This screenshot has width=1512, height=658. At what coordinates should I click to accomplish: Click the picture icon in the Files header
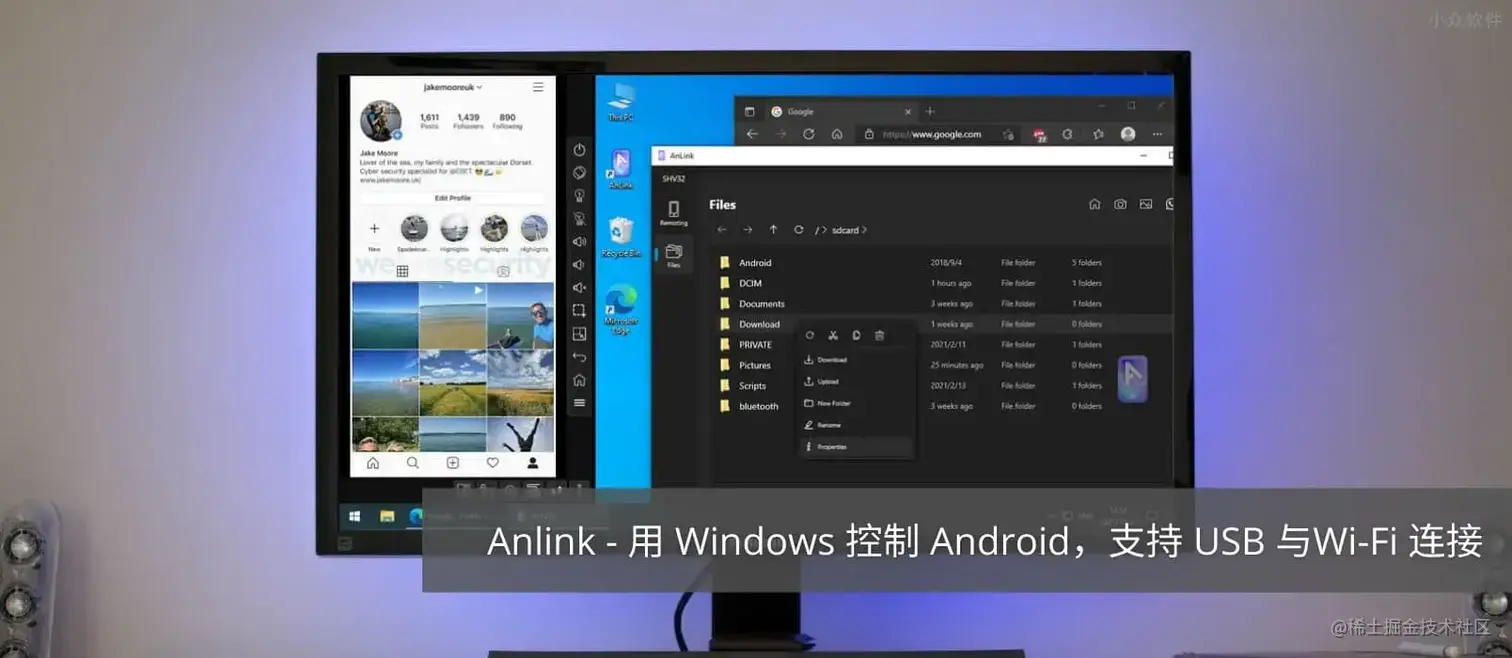(1145, 204)
